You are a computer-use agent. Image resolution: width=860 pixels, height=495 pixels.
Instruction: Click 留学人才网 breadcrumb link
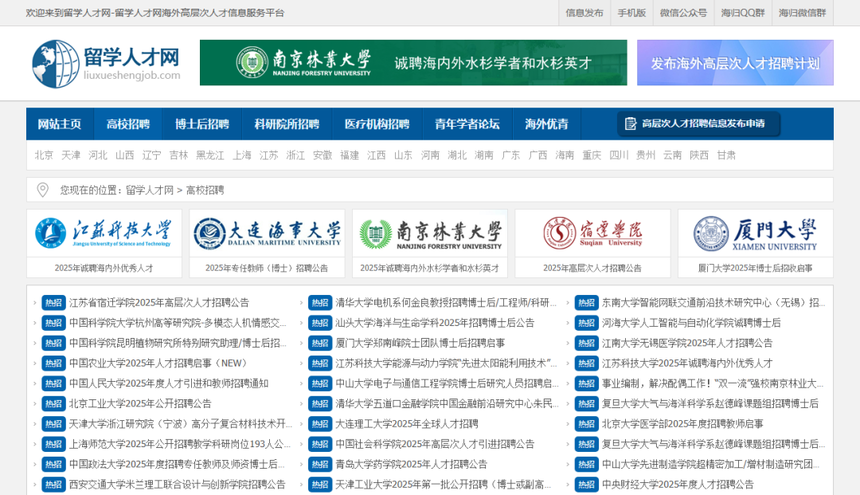(149, 190)
